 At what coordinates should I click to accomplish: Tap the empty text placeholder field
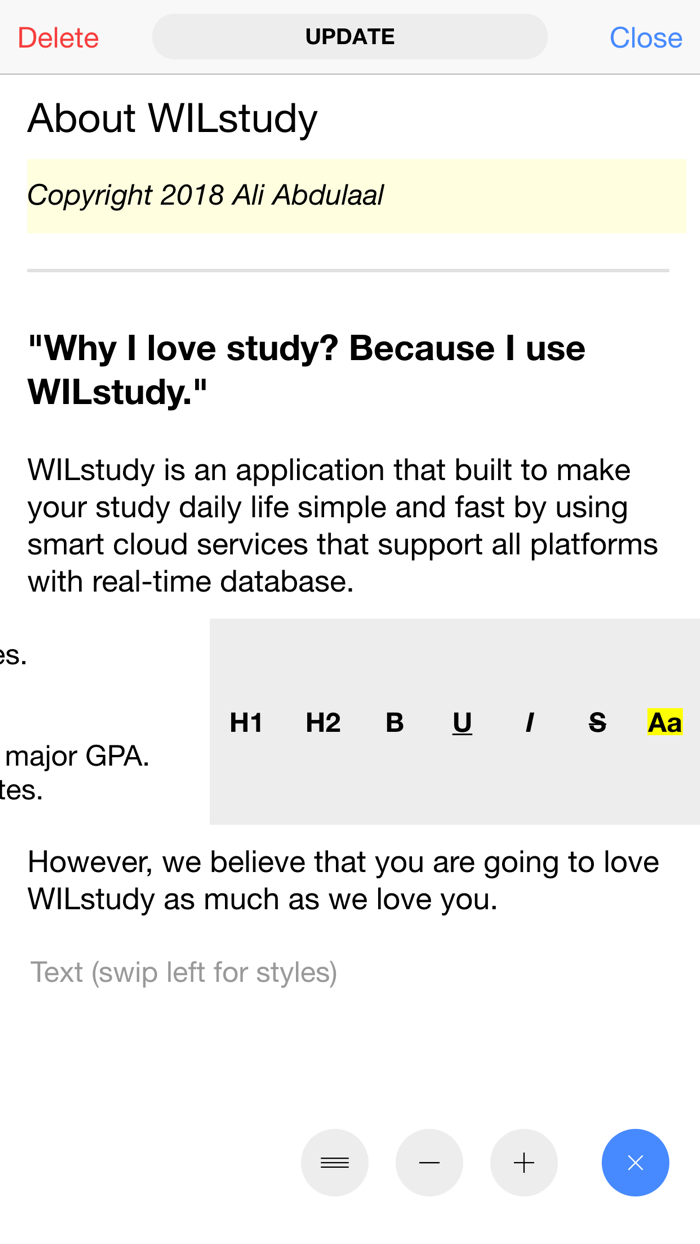(183, 971)
